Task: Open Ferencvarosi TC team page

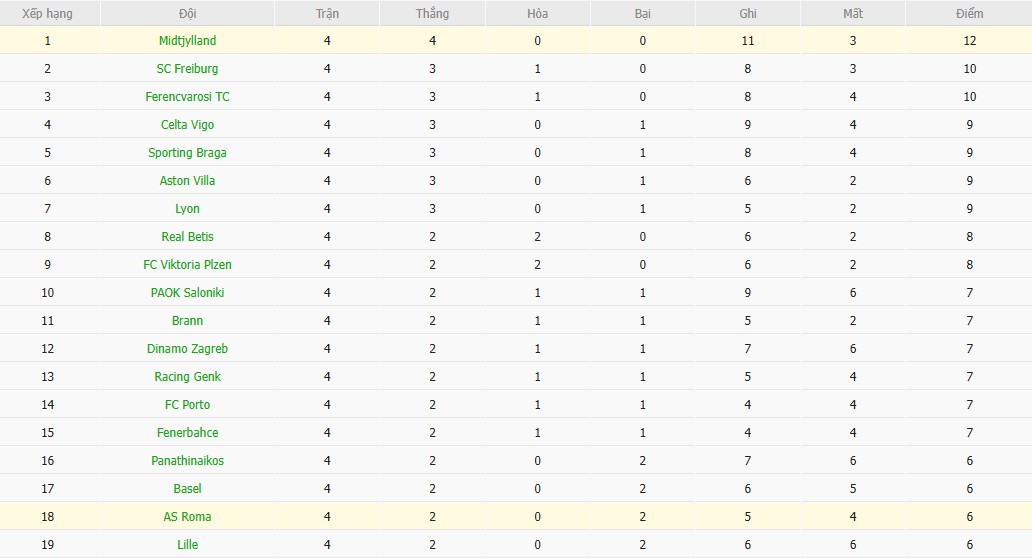Action: click(x=187, y=97)
